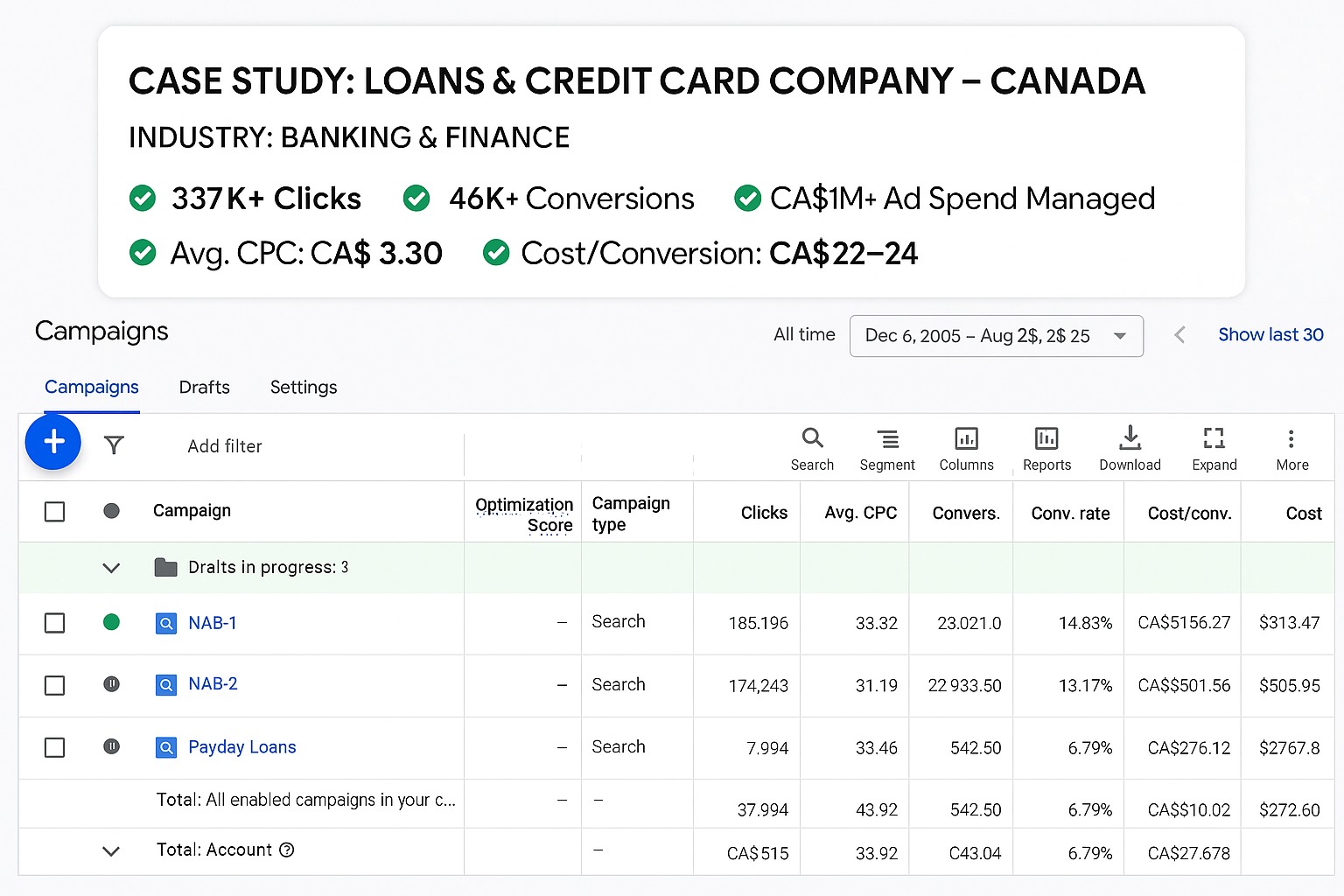1344x896 pixels.
Task: Click the 174,243 clicks cell
Action: 758,686
